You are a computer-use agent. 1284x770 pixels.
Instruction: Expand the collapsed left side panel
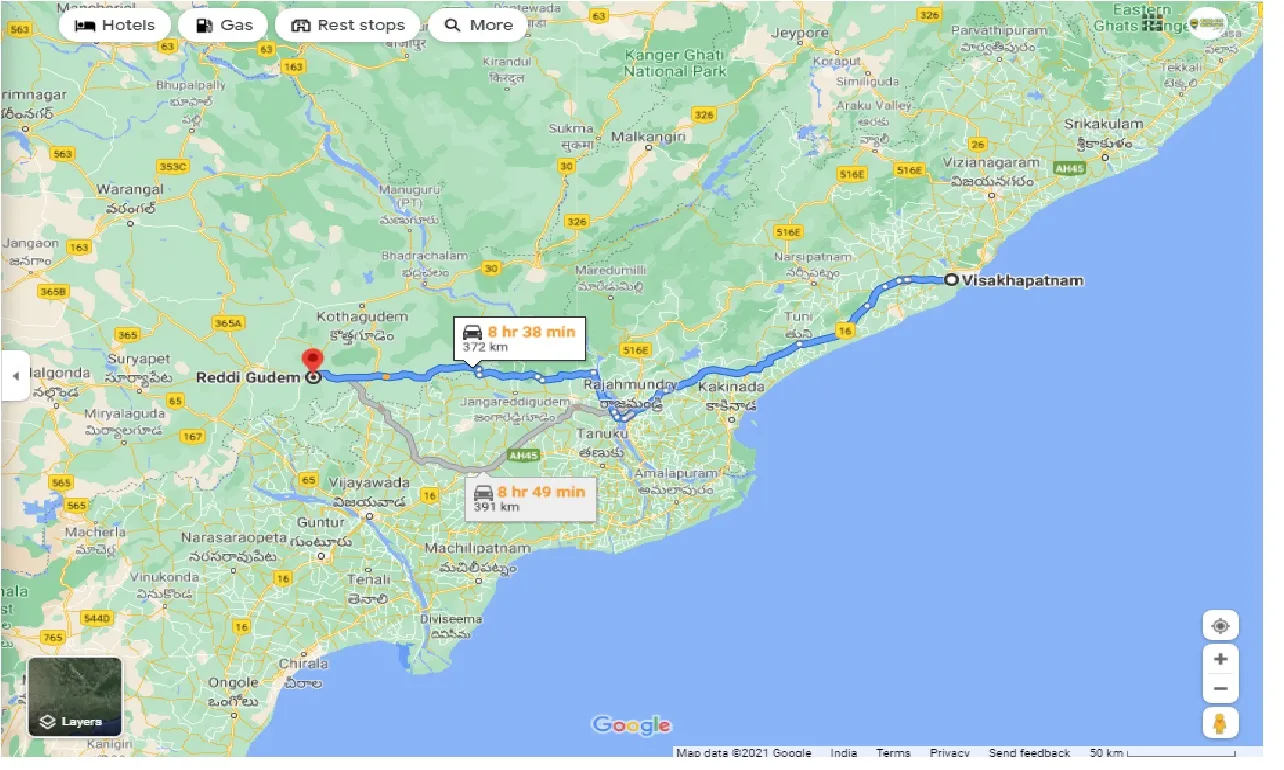pos(15,376)
